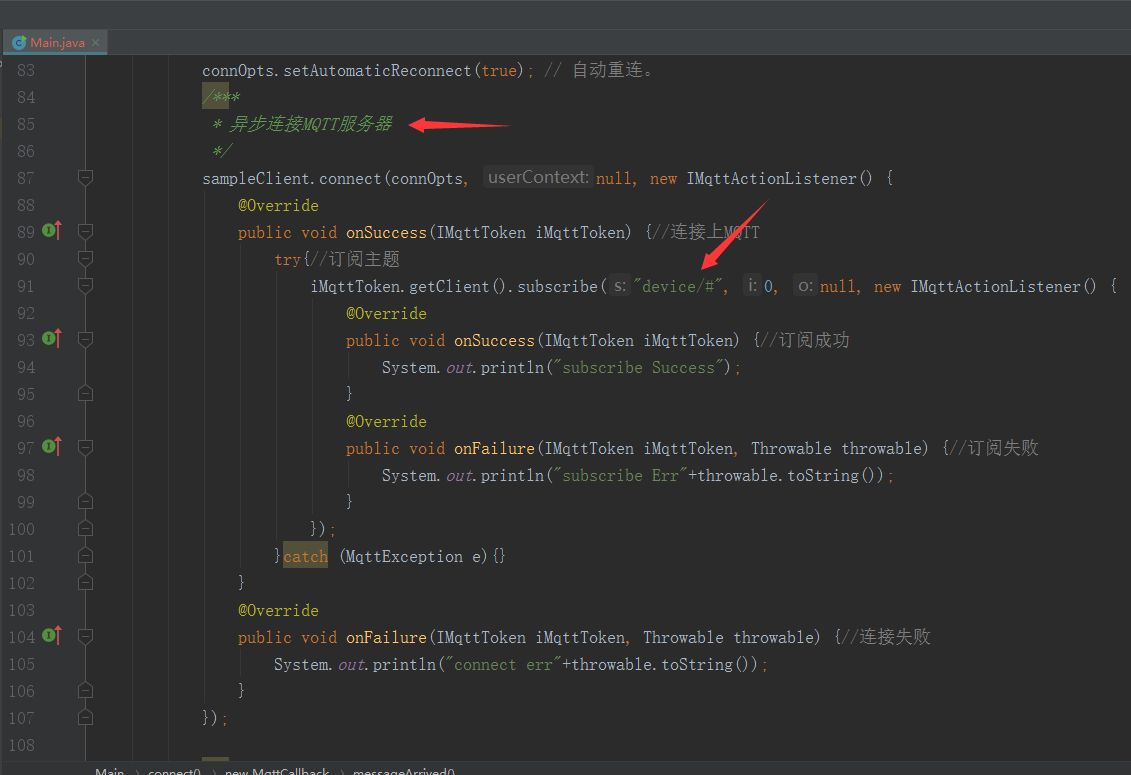The image size is (1131, 775).
Task: Click line number 108 in the gutter
Action: (22, 745)
